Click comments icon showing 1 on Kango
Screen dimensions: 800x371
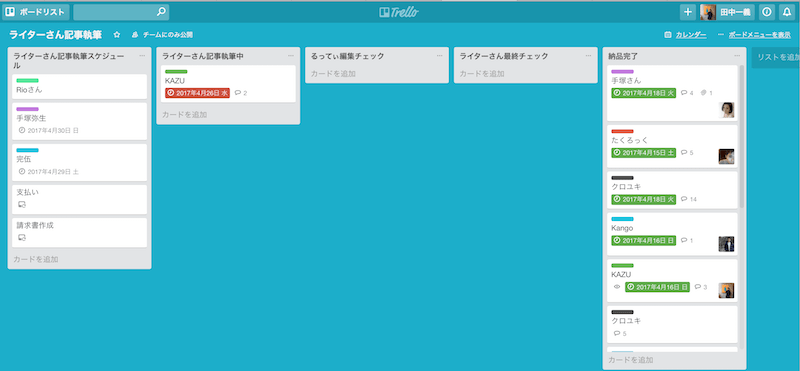(687, 240)
